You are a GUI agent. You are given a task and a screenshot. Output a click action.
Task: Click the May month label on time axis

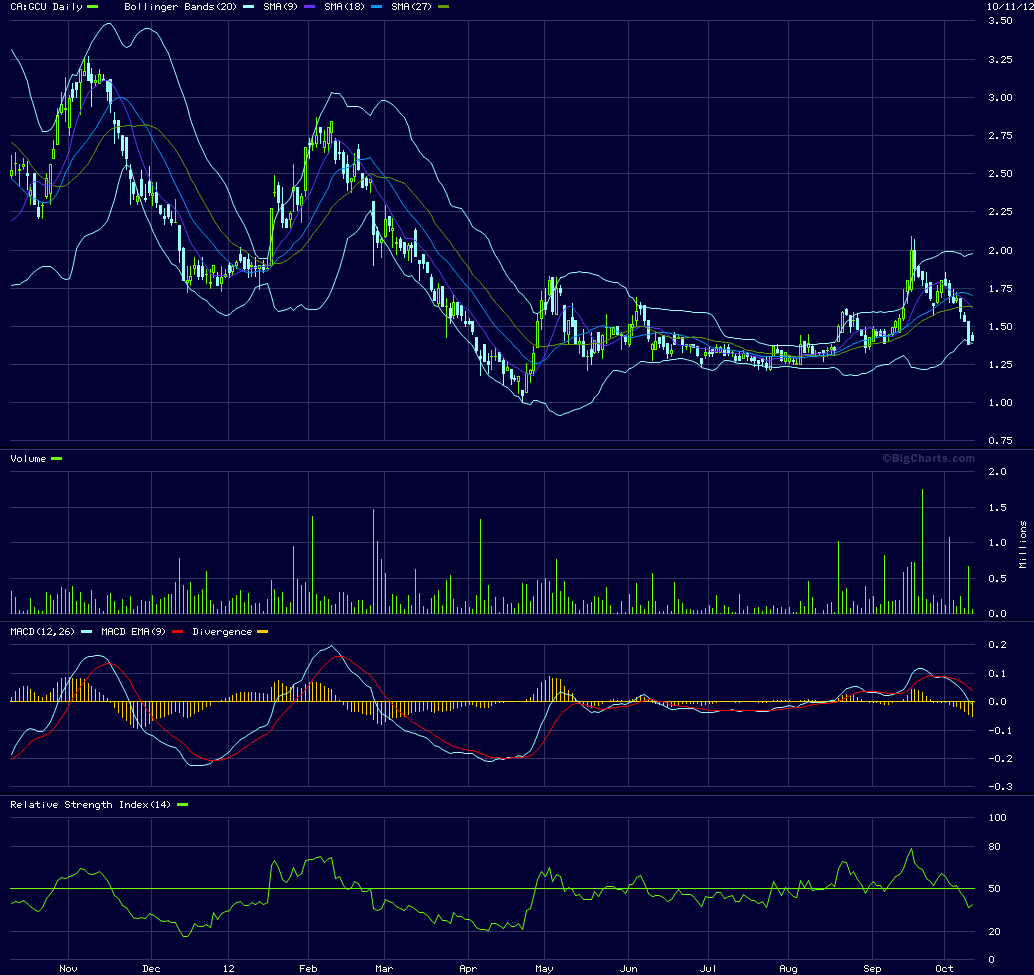point(543,968)
